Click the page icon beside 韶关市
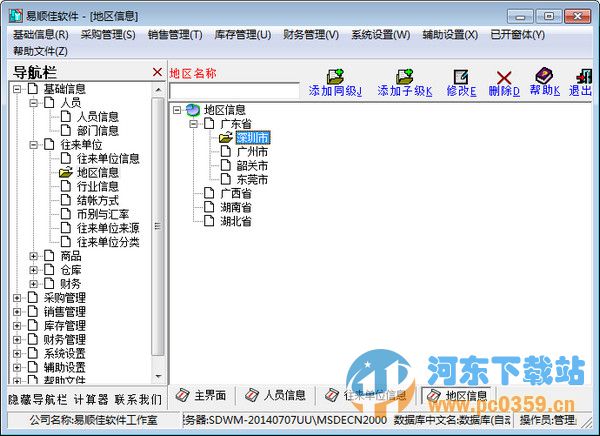The height and width of the screenshot is (436, 600). 226,165
